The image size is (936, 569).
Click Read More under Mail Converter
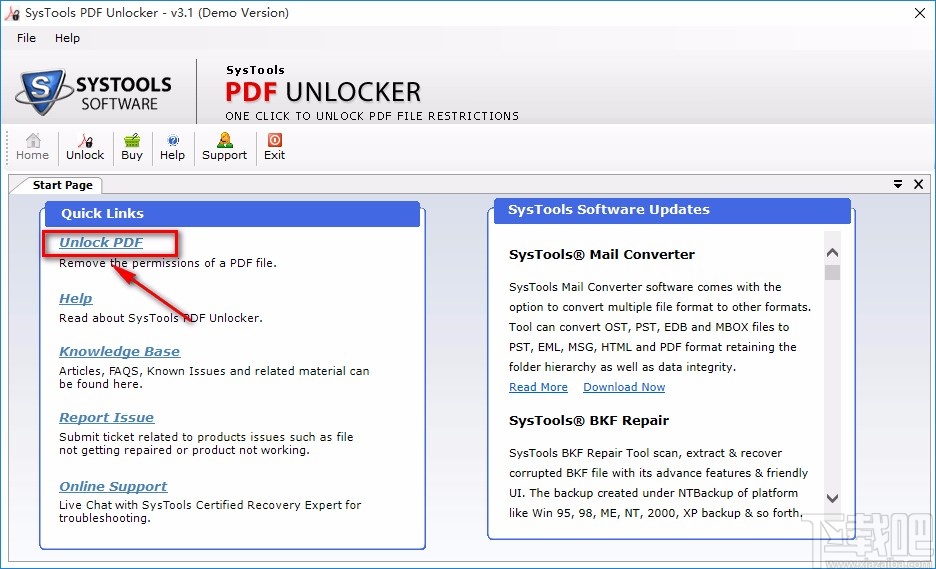click(538, 387)
